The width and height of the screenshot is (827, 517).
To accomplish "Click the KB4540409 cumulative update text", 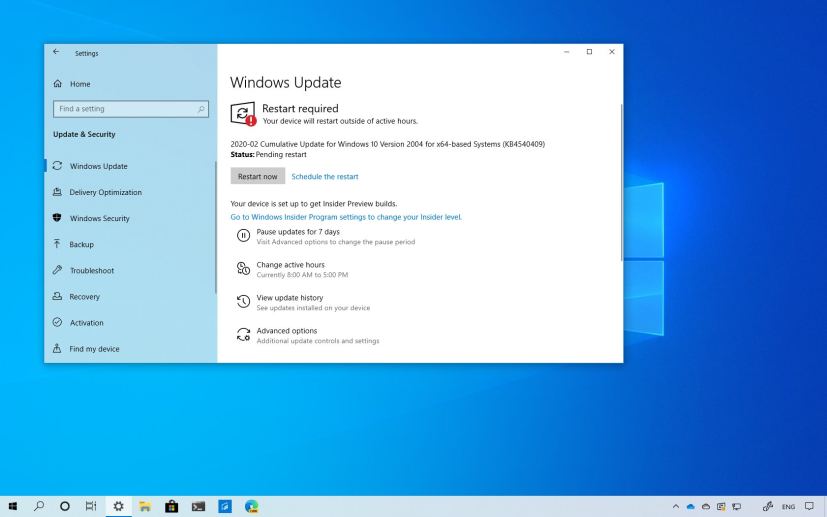I will (x=388, y=144).
